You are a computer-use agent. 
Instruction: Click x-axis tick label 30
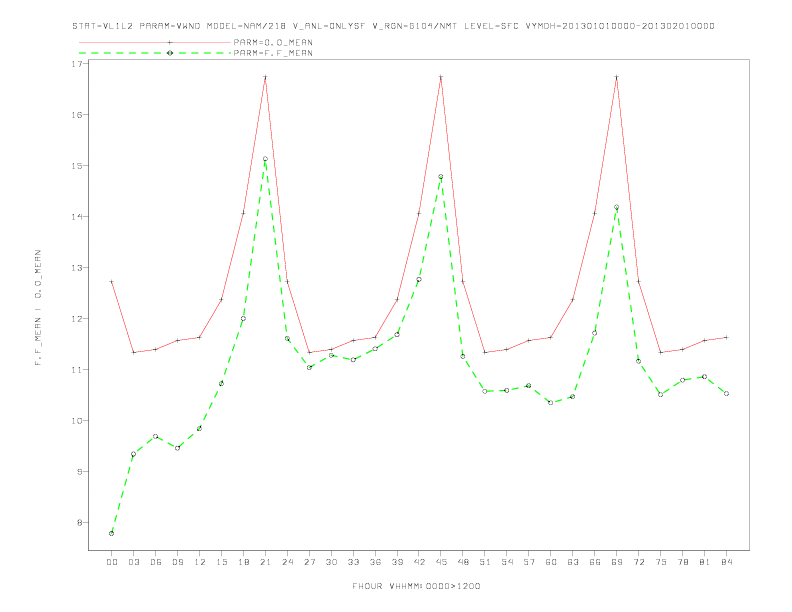point(331,562)
